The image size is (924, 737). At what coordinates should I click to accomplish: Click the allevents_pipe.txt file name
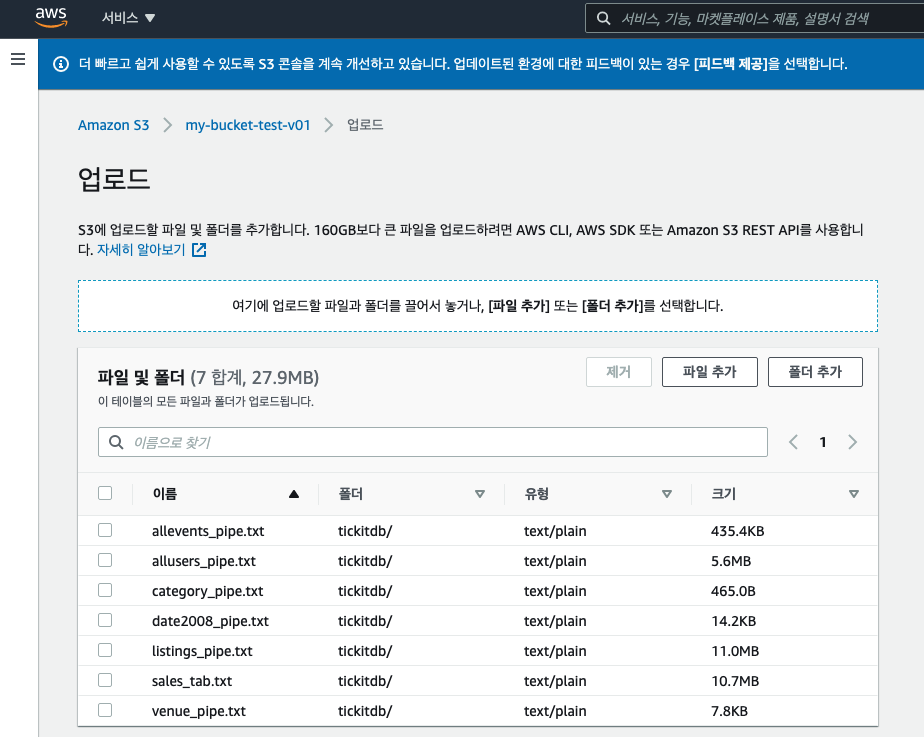click(208, 531)
